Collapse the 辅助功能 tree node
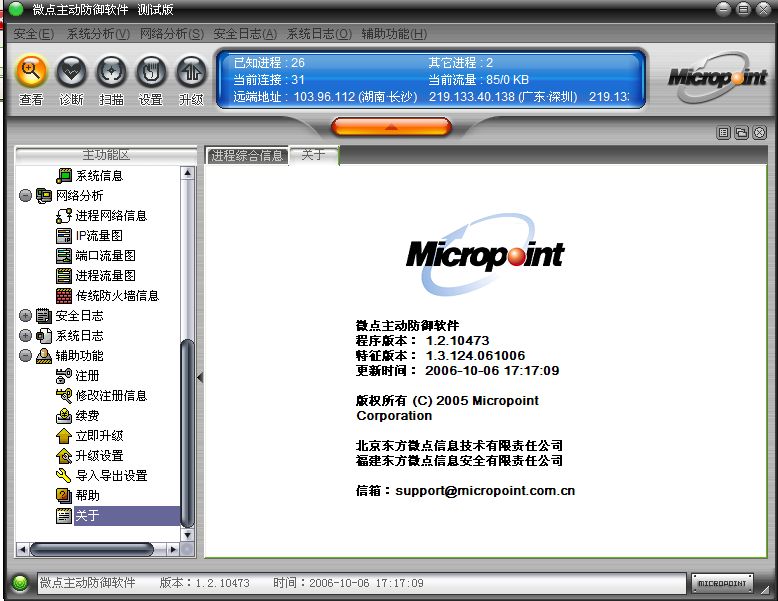 click(x=25, y=355)
